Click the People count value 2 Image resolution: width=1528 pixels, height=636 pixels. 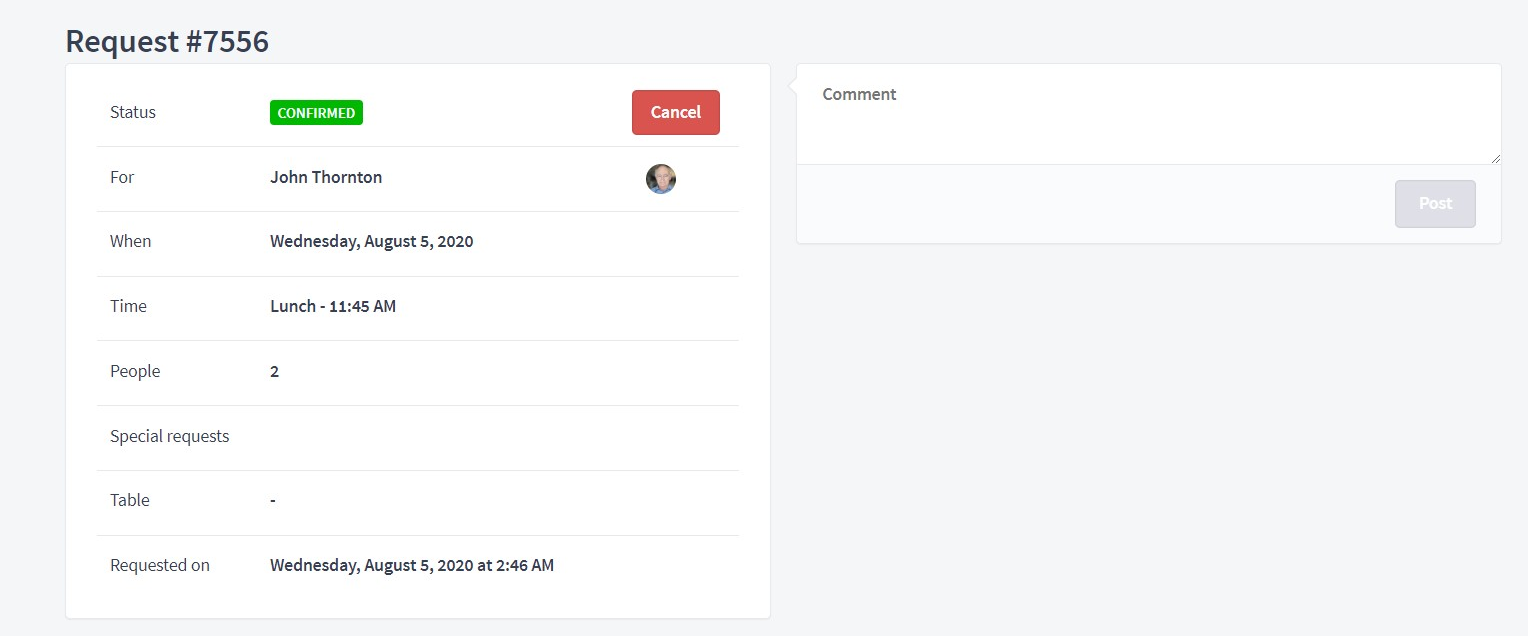coord(274,371)
